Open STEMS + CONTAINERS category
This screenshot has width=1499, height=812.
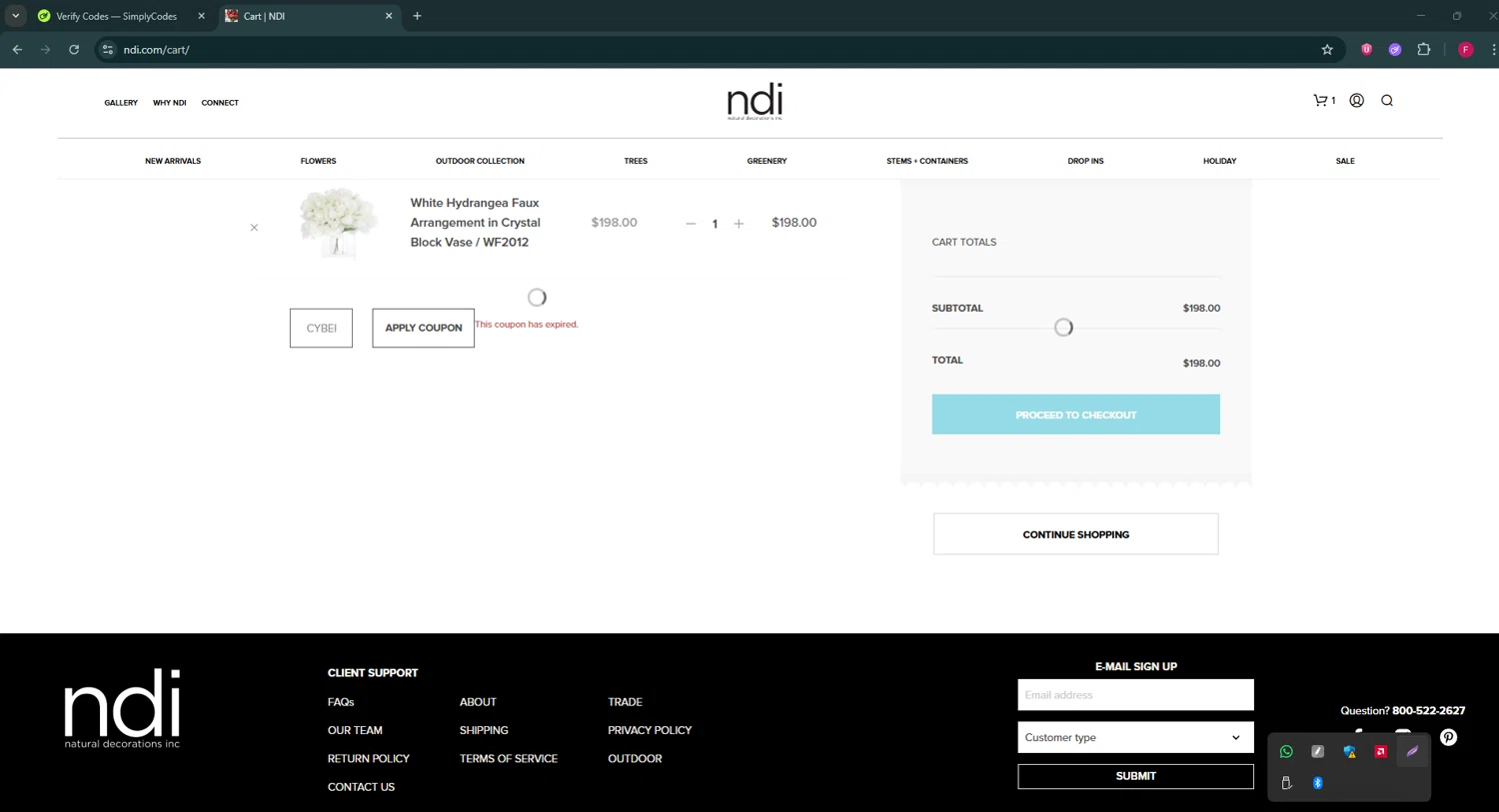(926, 161)
